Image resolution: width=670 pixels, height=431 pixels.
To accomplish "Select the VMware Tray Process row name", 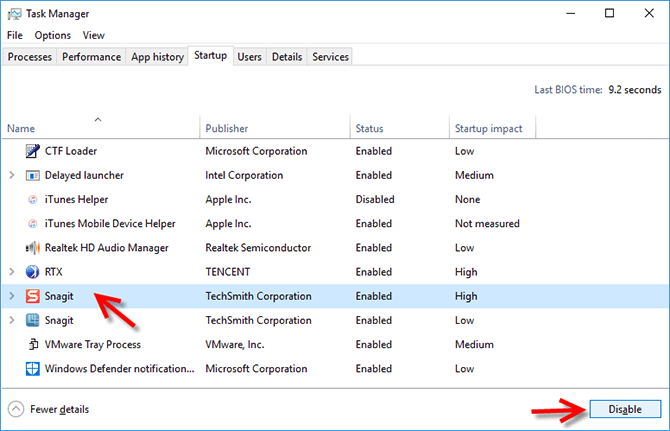I will [93, 344].
